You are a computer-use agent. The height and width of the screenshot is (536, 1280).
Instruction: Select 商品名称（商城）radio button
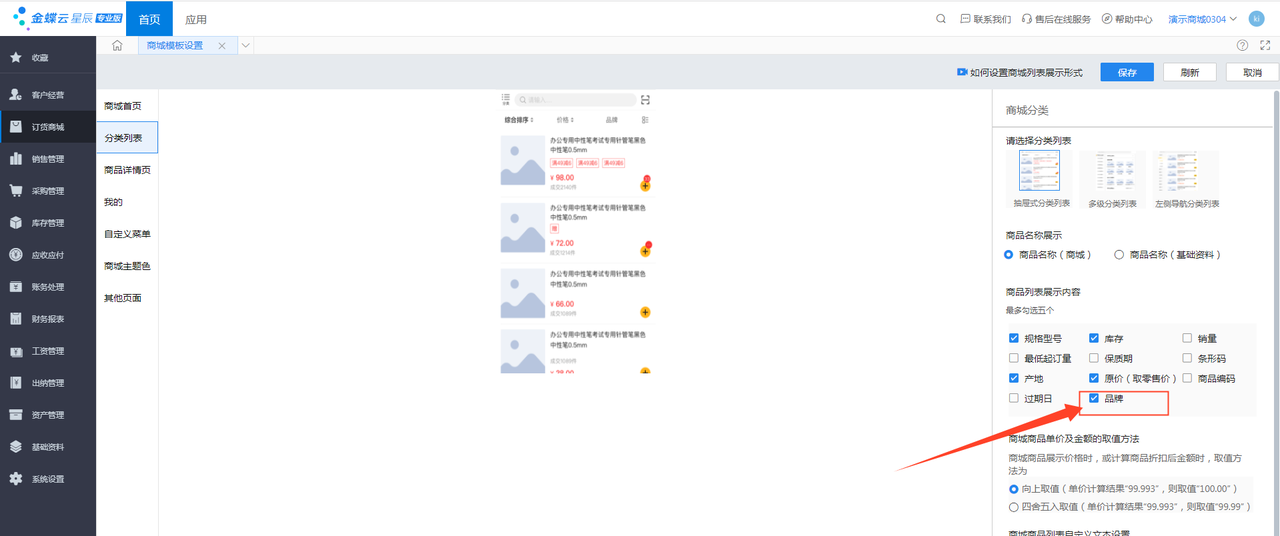point(1009,255)
